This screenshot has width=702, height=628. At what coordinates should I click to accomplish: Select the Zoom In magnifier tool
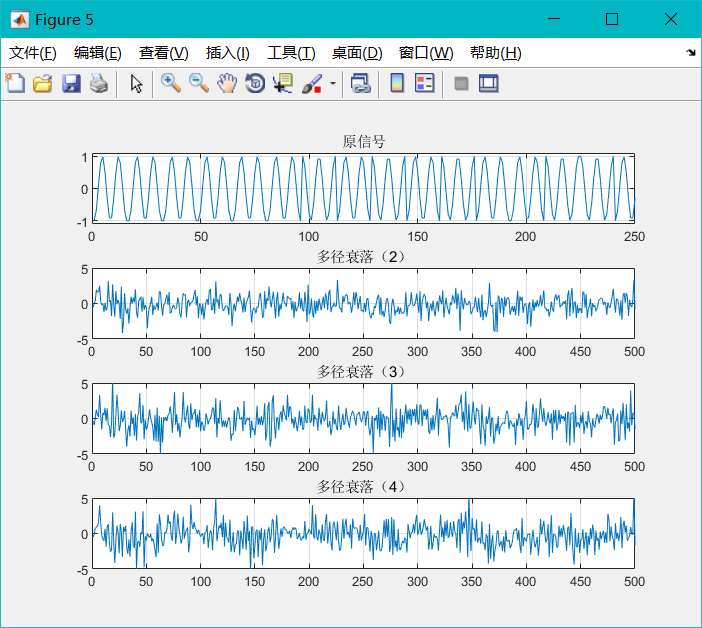tap(171, 84)
